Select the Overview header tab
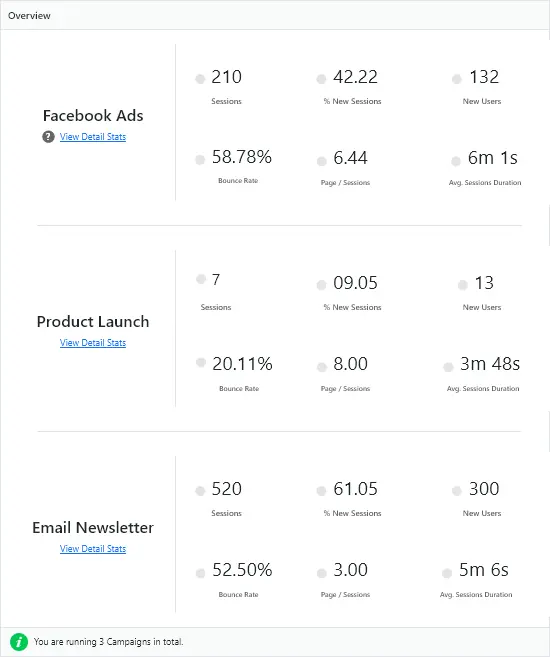Image resolution: width=550 pixels, height=657 pixels. pos(29,16)
